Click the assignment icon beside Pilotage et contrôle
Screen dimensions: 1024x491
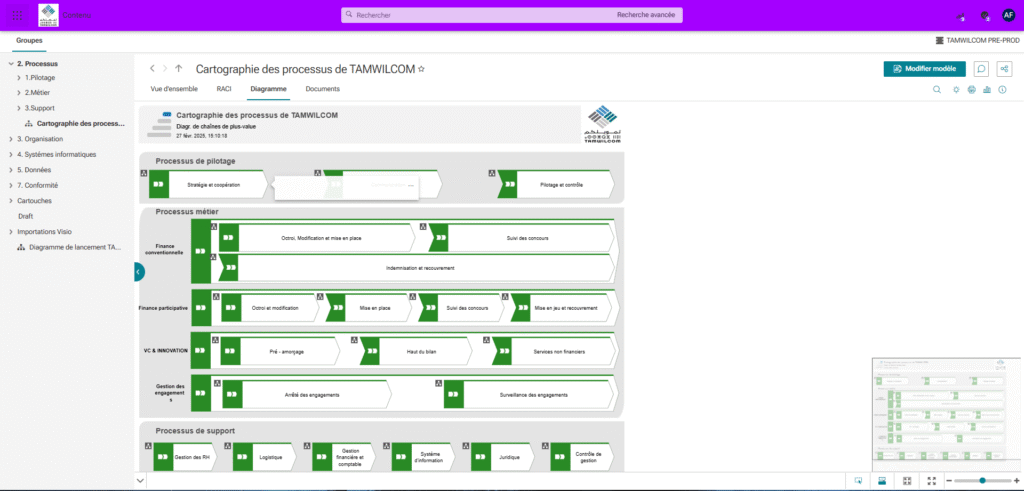tap(492, 173)
